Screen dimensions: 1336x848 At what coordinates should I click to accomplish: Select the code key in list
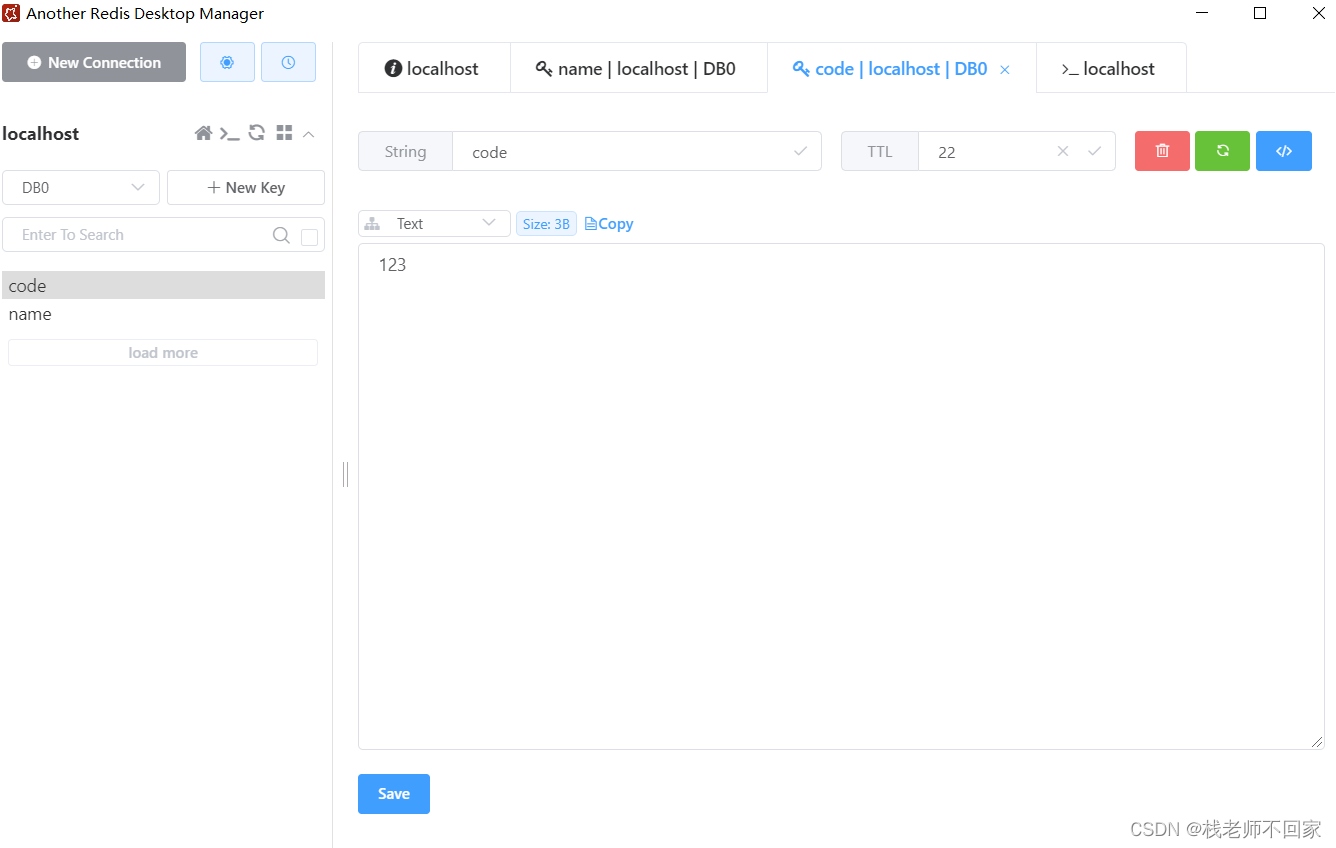163,285
